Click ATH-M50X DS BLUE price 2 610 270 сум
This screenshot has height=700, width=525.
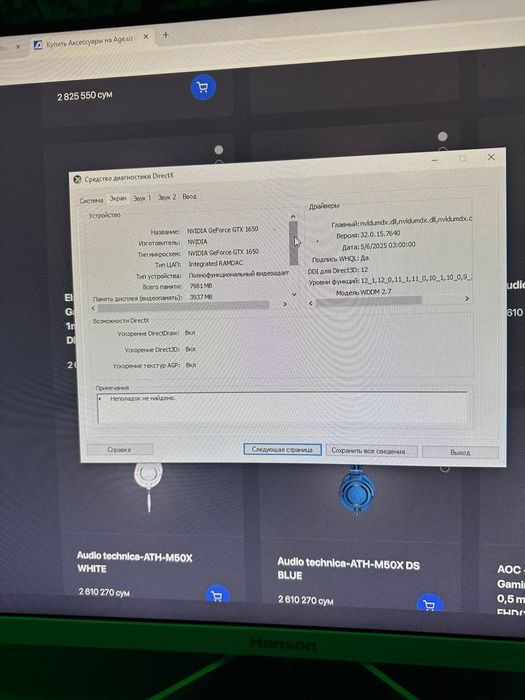305,600
